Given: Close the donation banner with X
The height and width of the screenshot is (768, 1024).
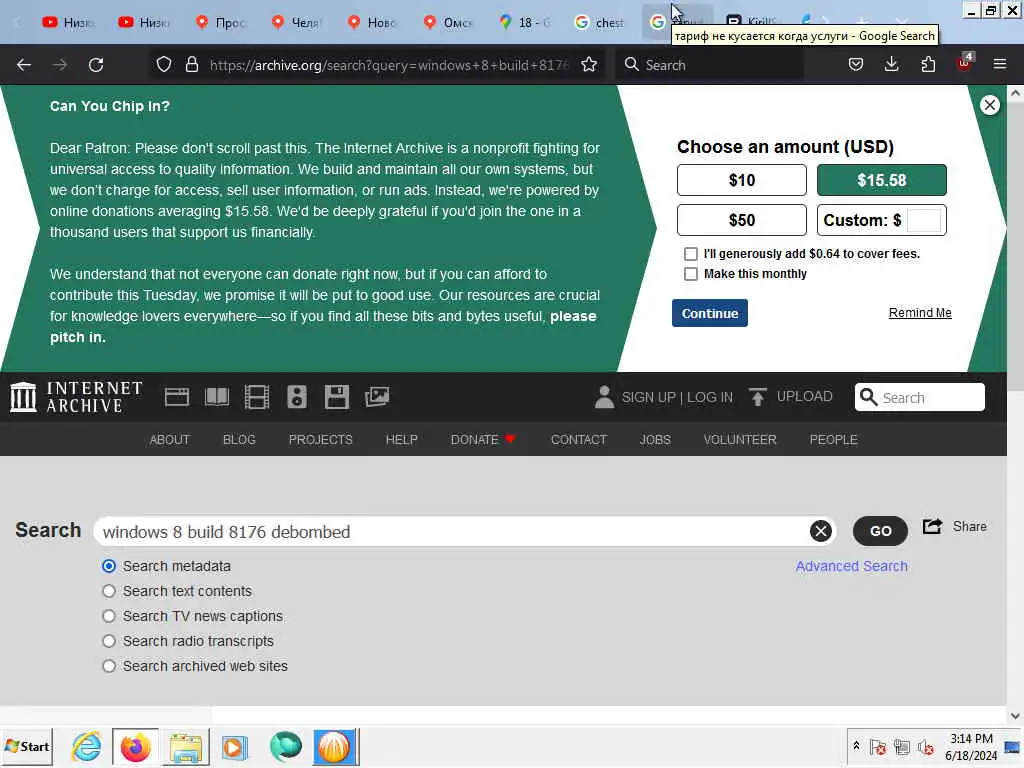Looking at the screenshot, I should [990, 105].
